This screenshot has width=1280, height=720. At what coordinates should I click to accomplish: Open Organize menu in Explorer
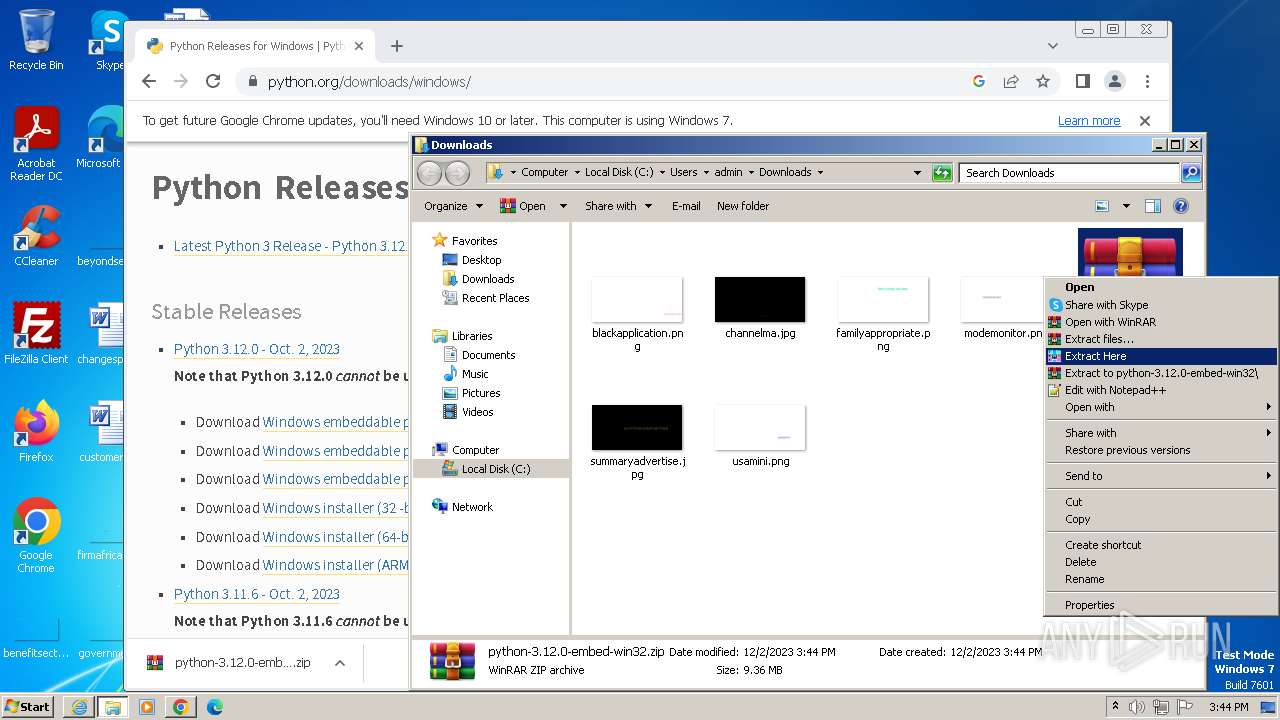[x=453, y=206]
